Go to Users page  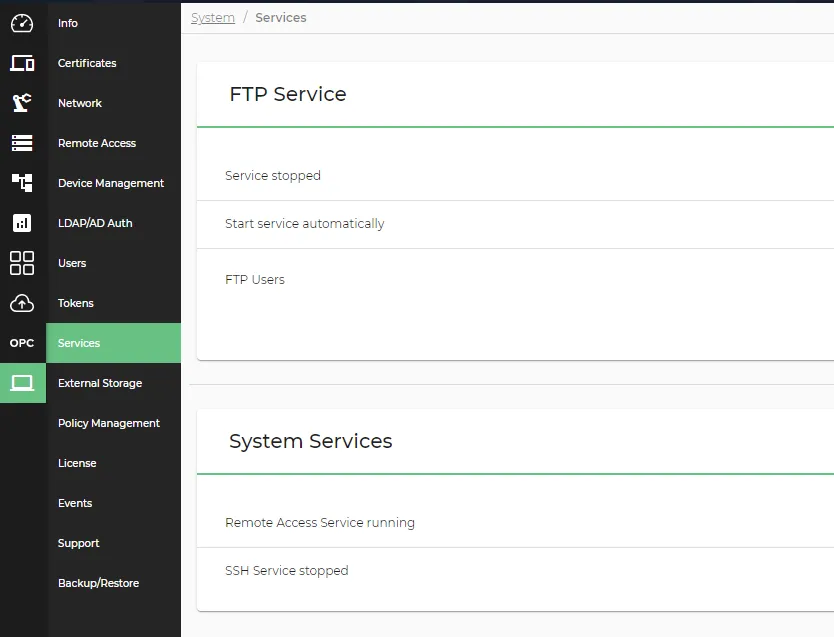(72, 263)
